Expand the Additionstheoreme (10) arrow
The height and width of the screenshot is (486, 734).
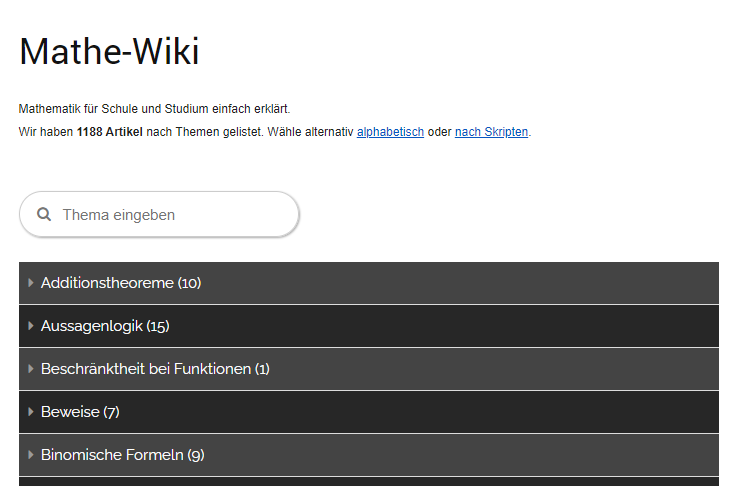31,283
